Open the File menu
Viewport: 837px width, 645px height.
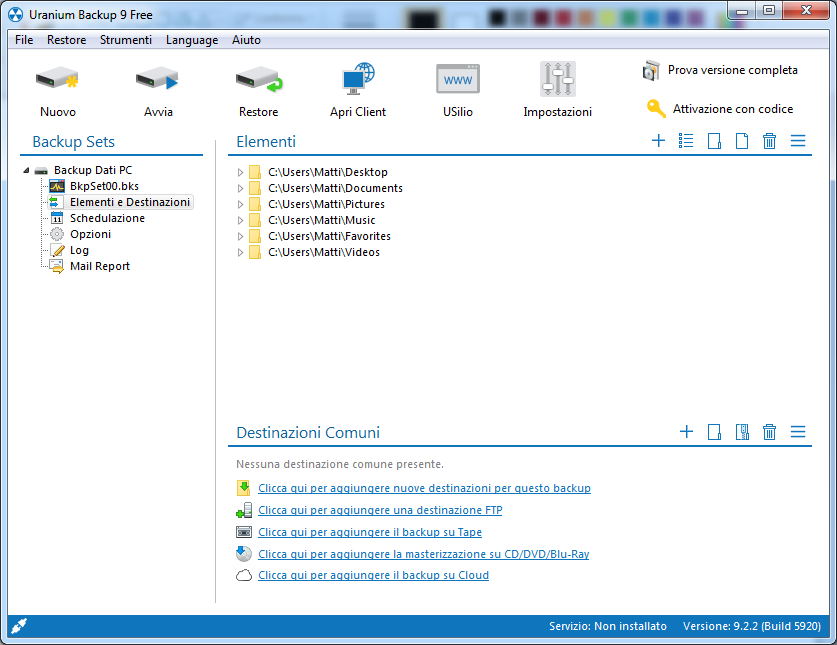point(24,40)
